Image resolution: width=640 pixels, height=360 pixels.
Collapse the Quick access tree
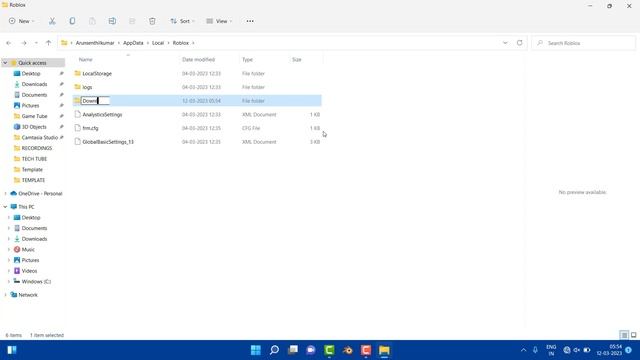coord(5,63)
